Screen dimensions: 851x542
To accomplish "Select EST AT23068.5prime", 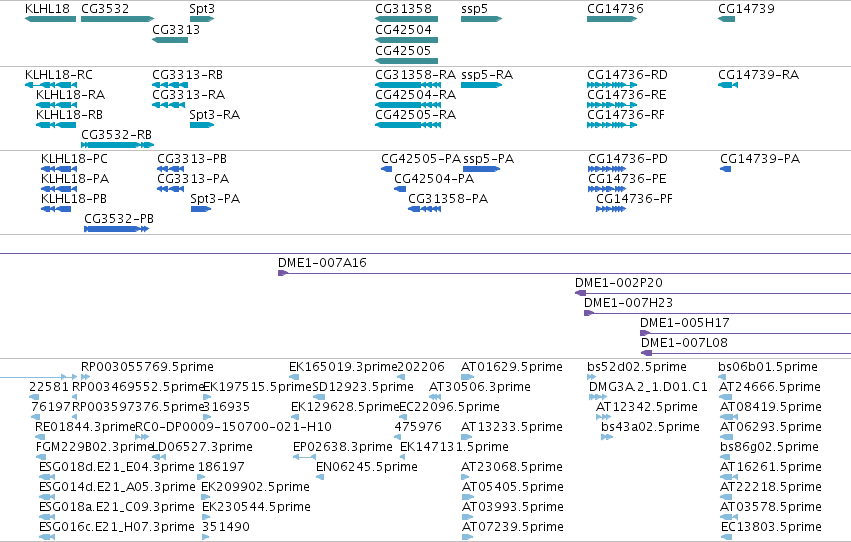I will pos(465,477).
